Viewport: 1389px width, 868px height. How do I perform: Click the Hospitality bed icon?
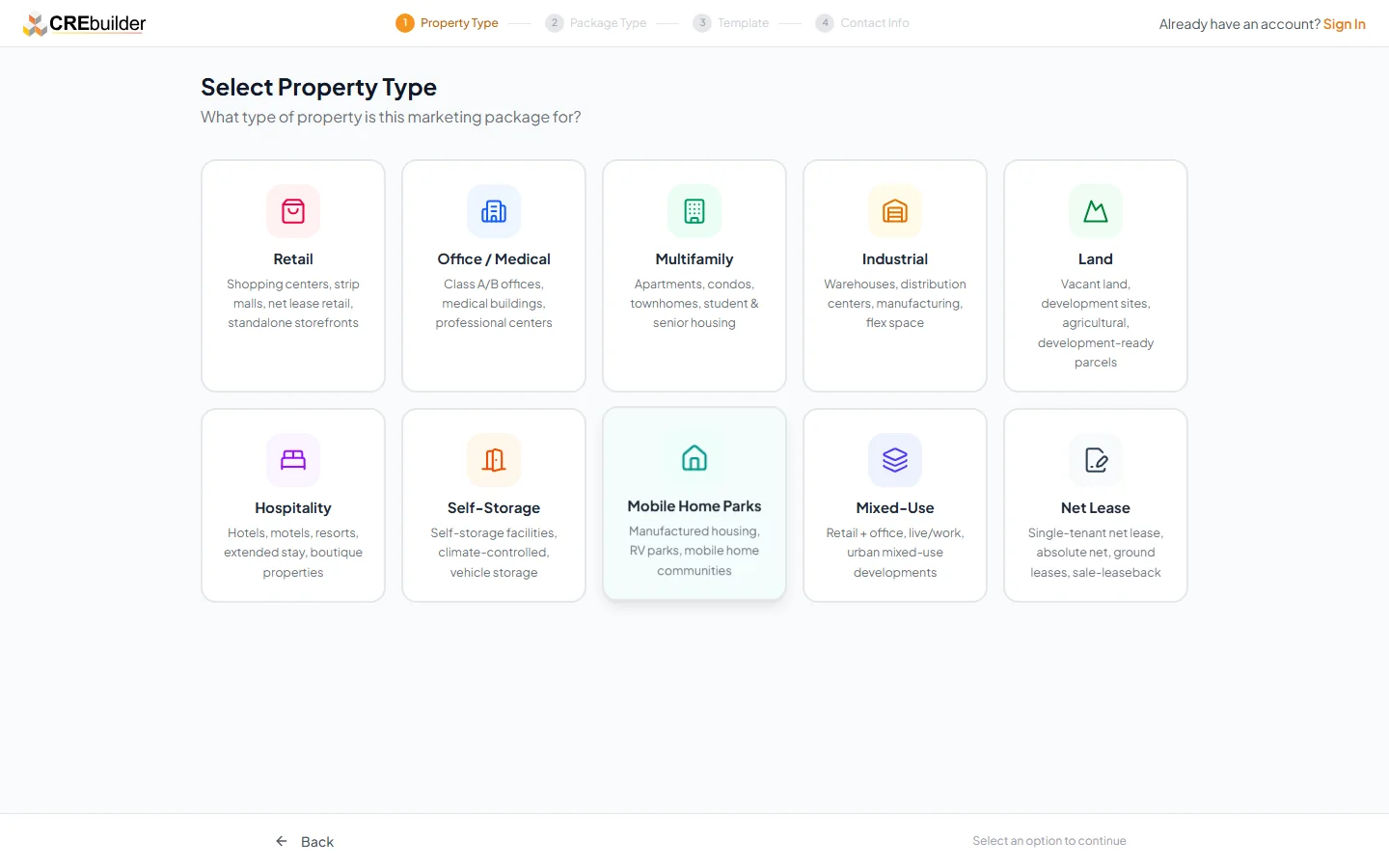coord(293,460)
